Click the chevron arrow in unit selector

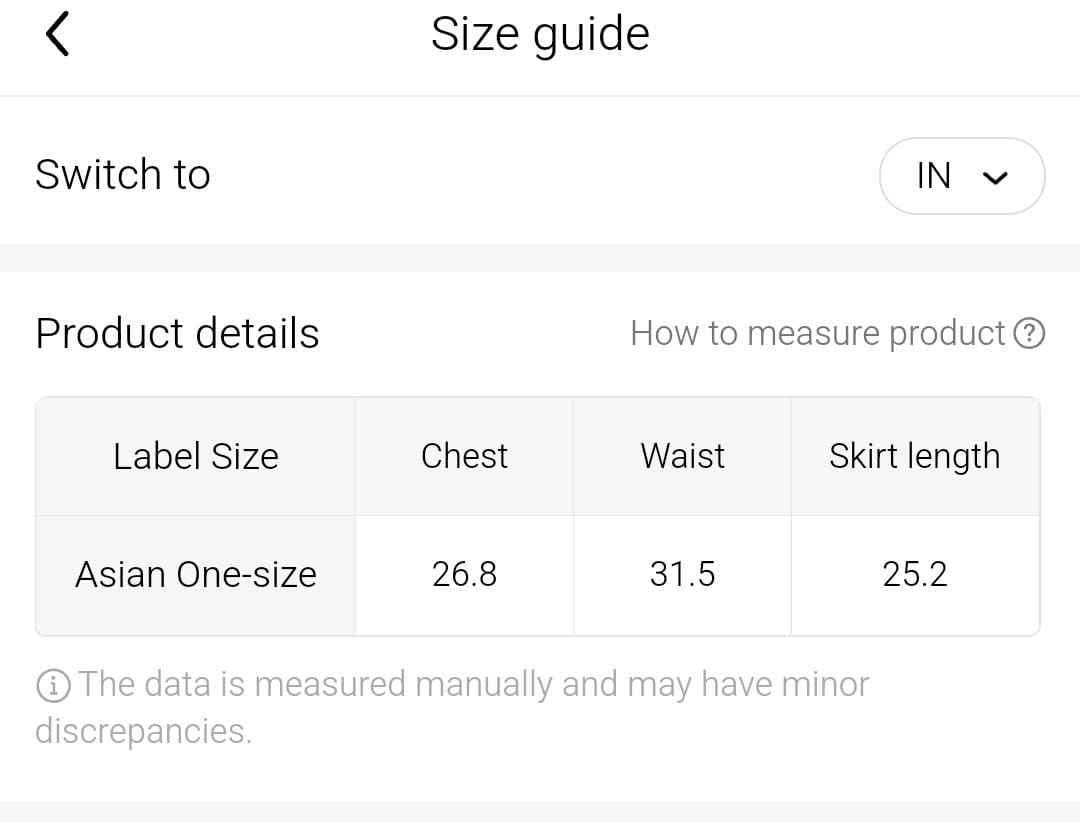tap(995, 178)
